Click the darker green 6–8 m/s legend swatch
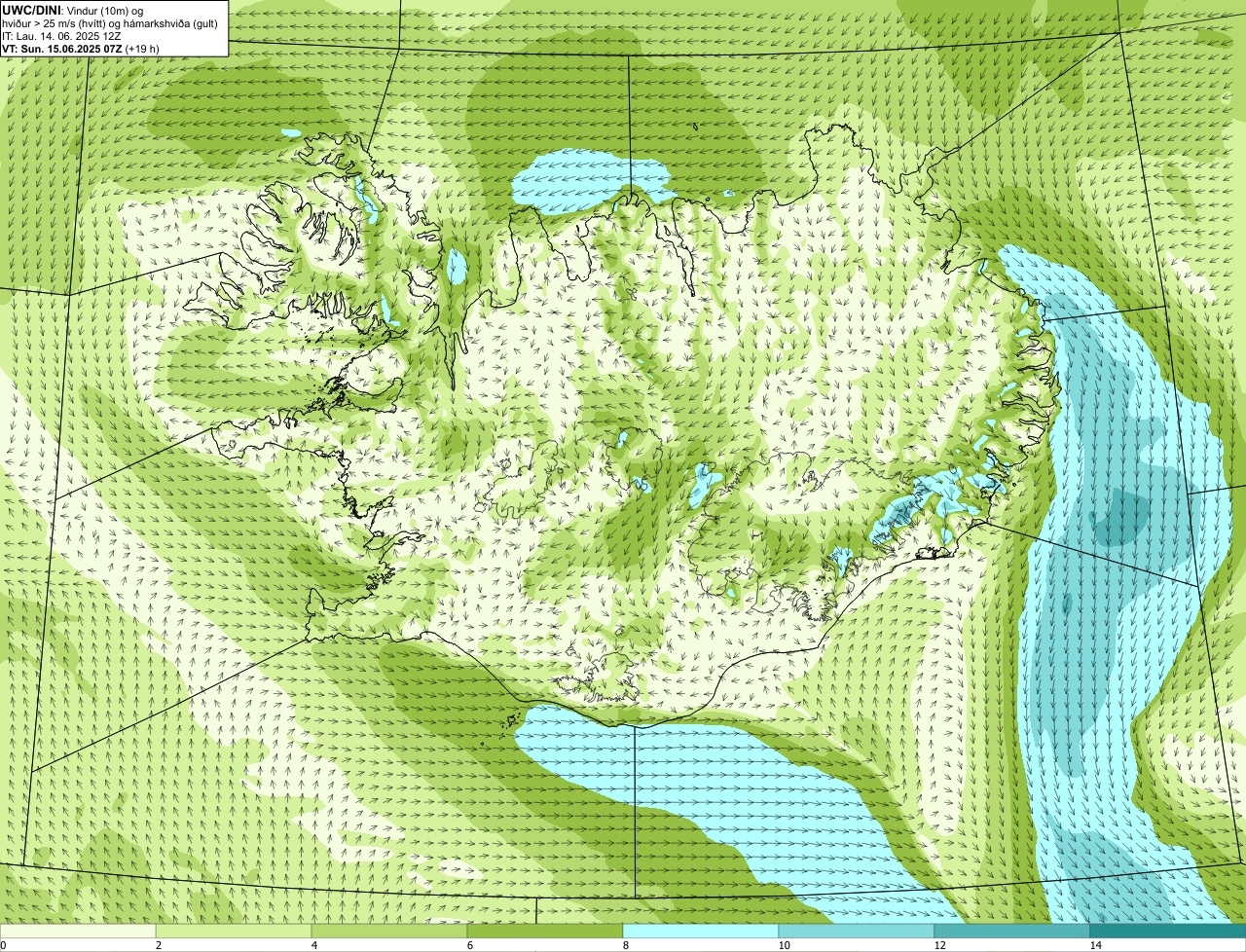Viewport: 1246px width, 952px height. 545,931
